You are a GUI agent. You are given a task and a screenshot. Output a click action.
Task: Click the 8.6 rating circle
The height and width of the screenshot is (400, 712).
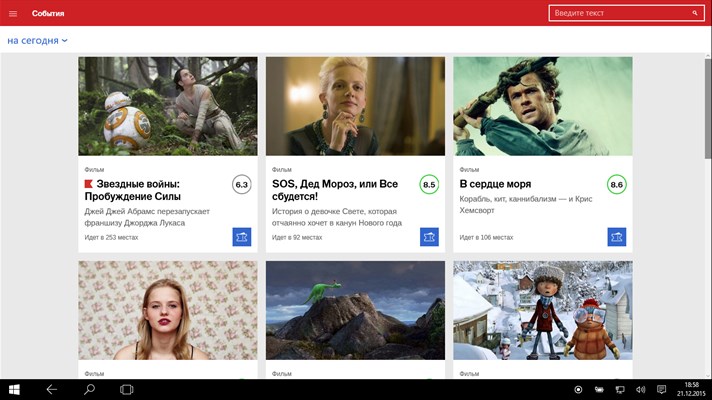point(617,185)
